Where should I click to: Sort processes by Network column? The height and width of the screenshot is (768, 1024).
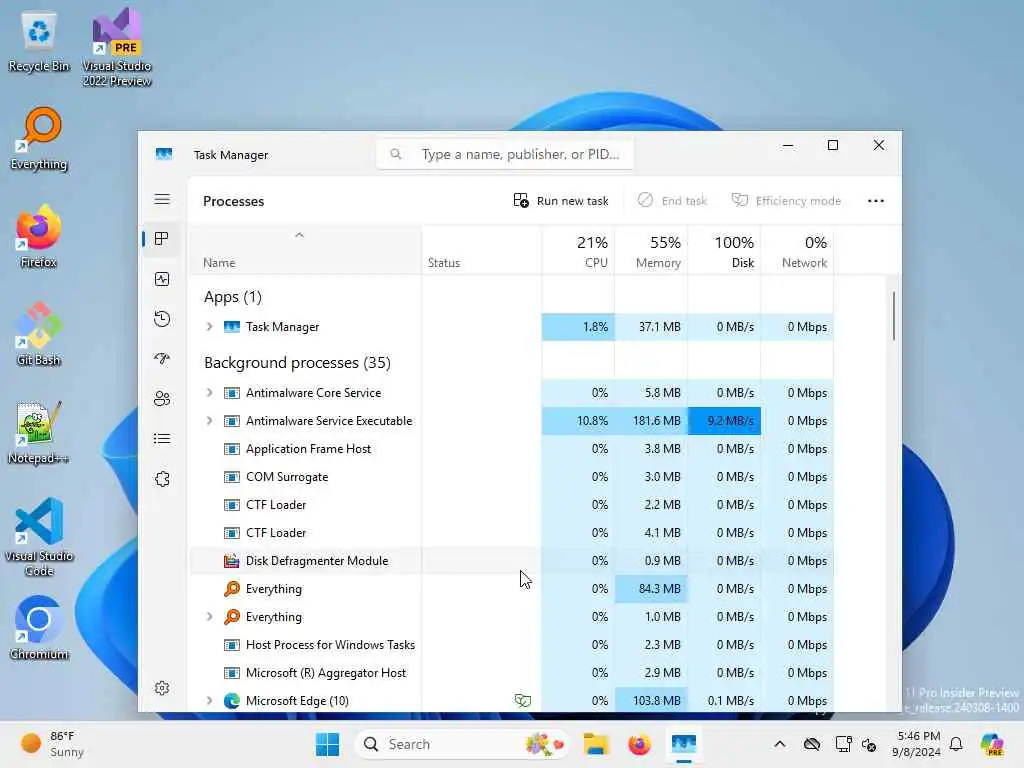click(797, 251)
